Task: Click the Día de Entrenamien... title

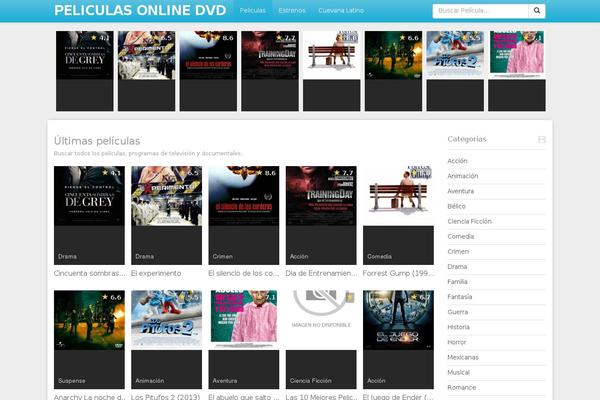Action: coord(321,273)
